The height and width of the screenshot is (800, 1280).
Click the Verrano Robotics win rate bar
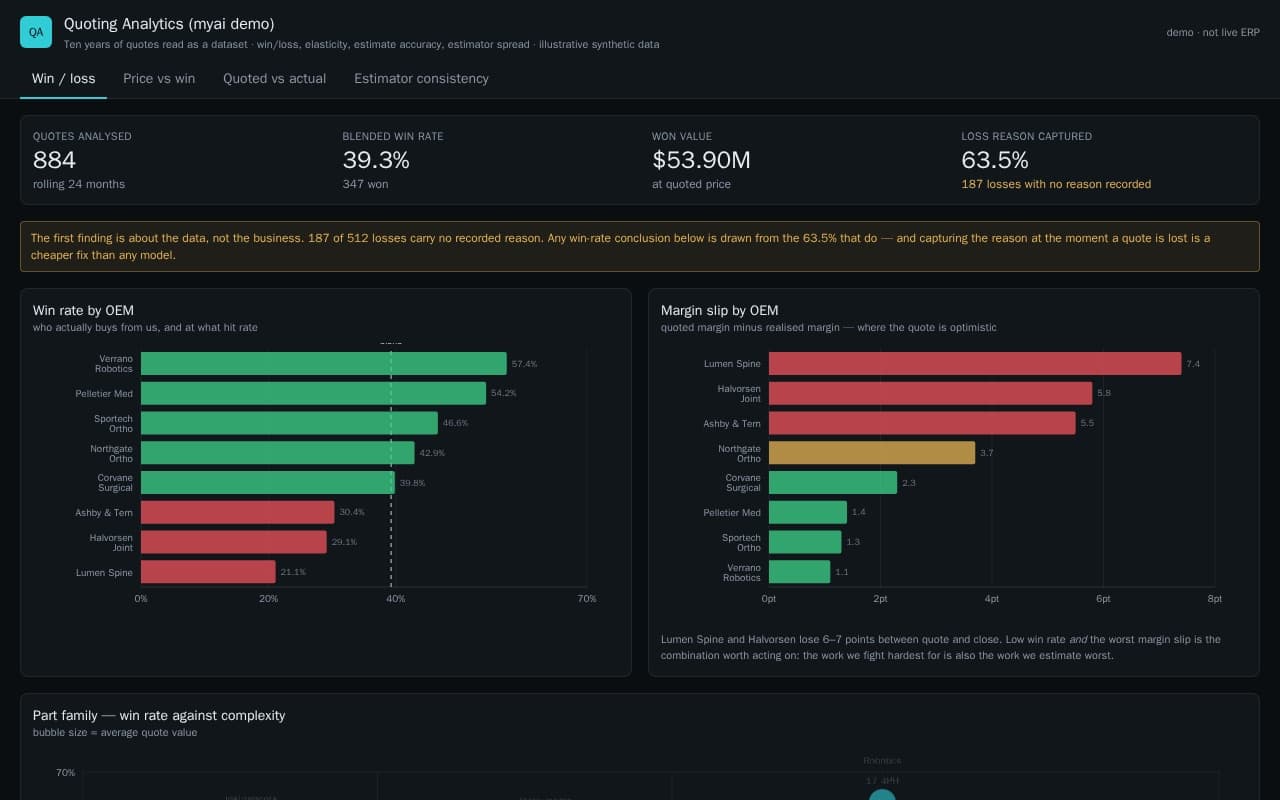(324, 363)
